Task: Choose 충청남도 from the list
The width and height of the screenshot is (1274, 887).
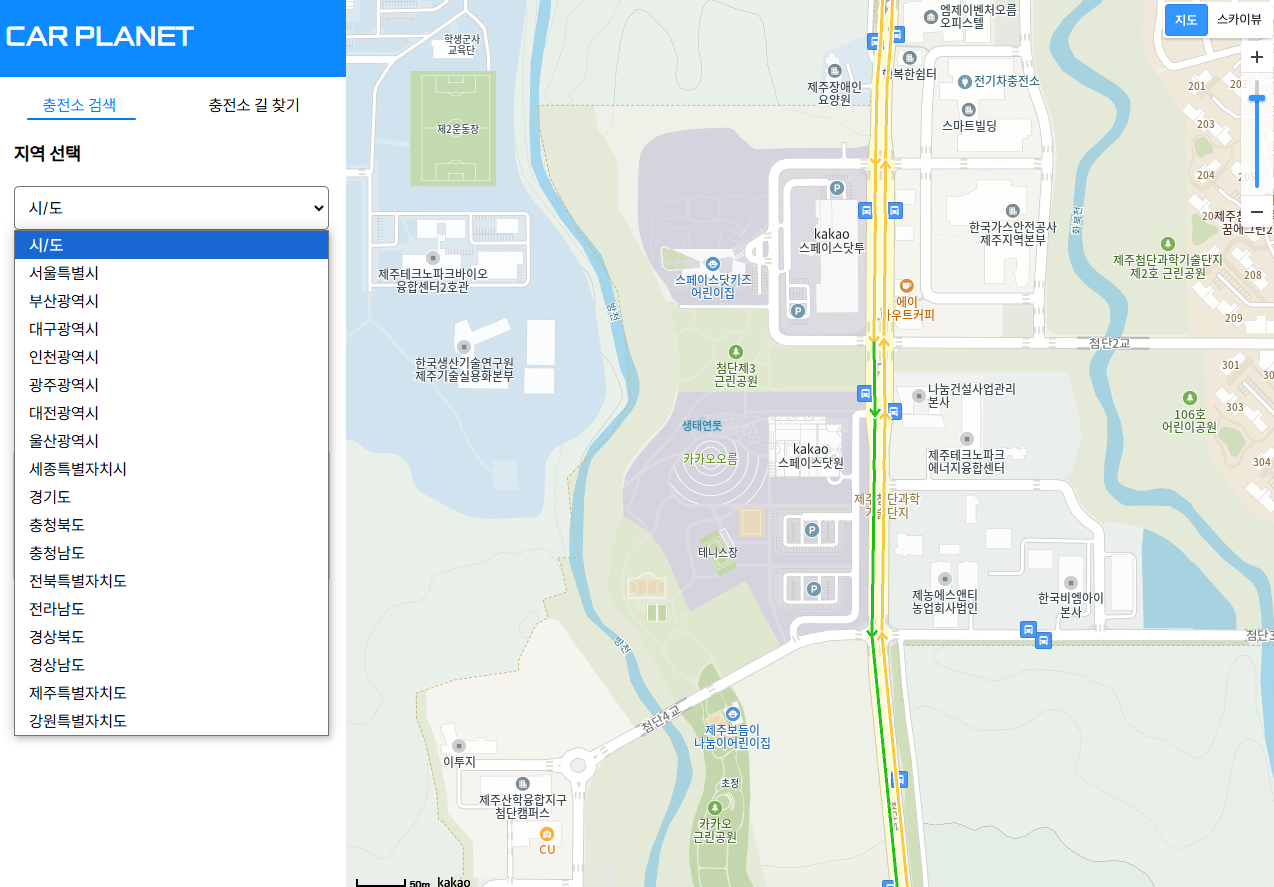Action: click(x=171, y=553)
